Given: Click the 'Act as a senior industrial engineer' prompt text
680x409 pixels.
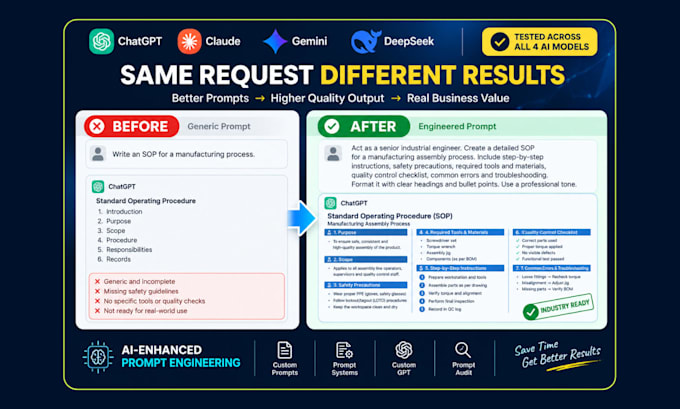Looking at the screenshot, I should [464, 166].
